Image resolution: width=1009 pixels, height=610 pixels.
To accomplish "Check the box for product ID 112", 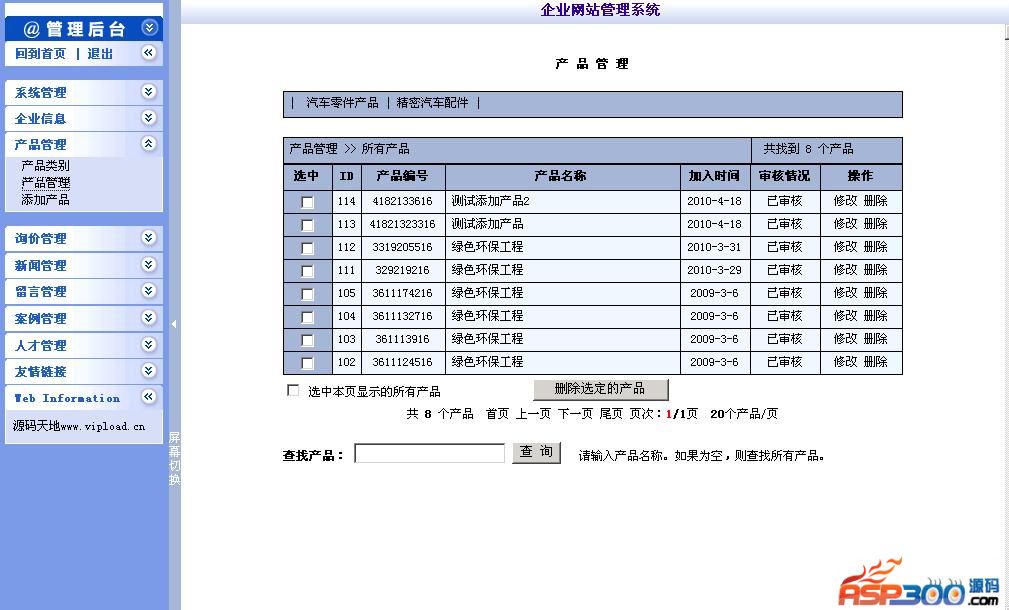I will (308, 248).
